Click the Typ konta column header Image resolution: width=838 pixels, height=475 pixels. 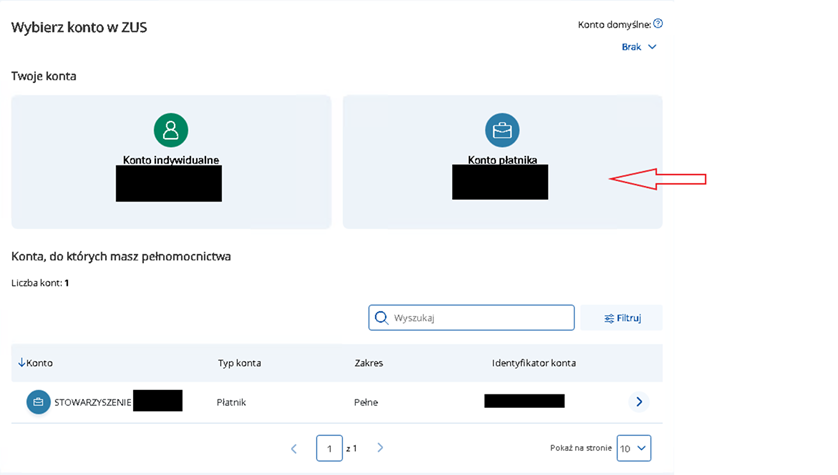pyautogui.click(x=239, y=363)
